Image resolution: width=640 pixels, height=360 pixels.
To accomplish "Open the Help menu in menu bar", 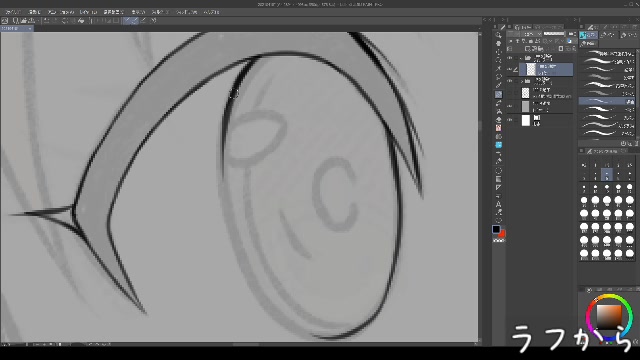I will click(211, 12).
